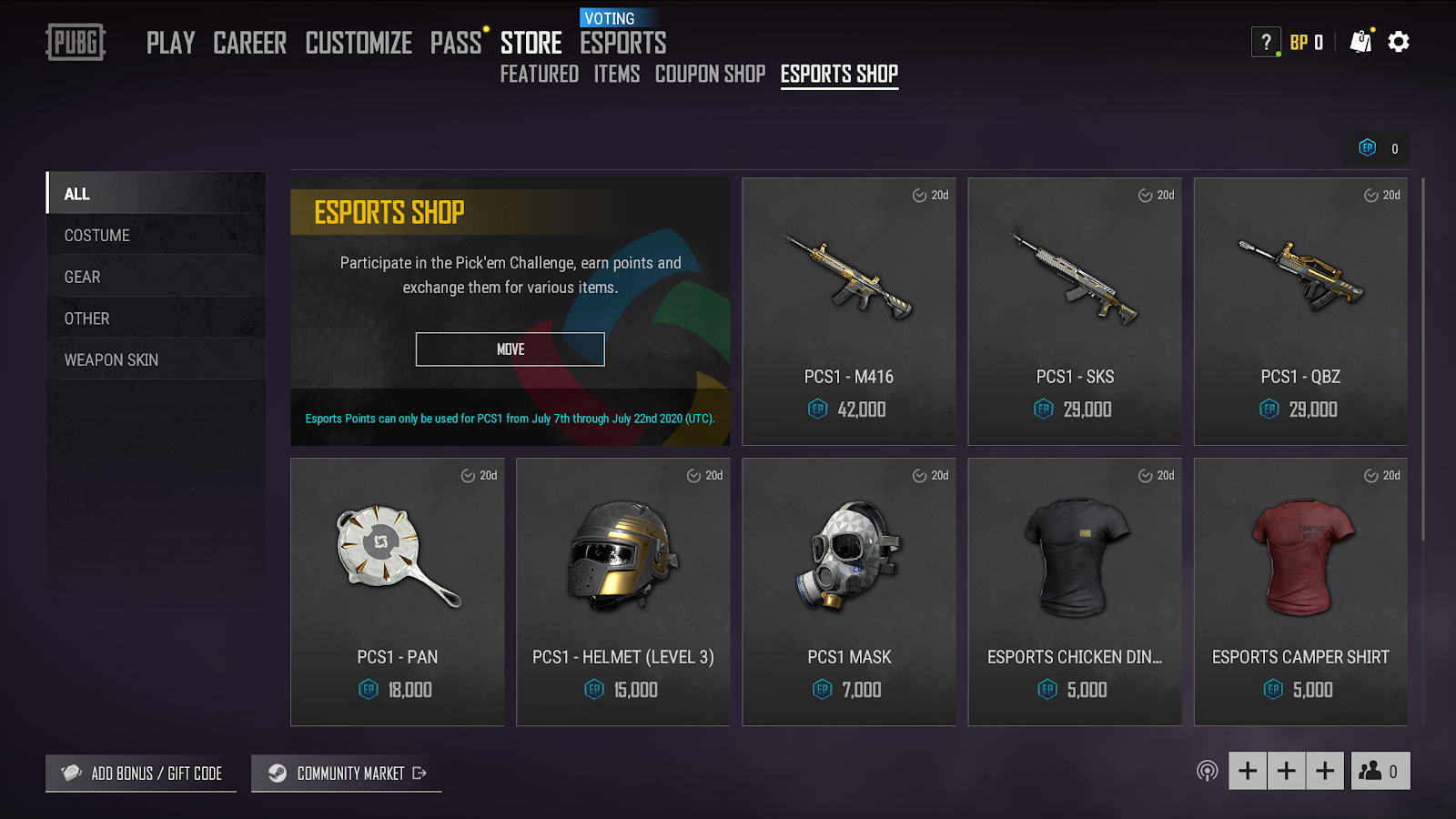This screenshot has width=1456, height=819.
Task: Click Add Bonus / Gift Code button
Action: click(141, 773)
